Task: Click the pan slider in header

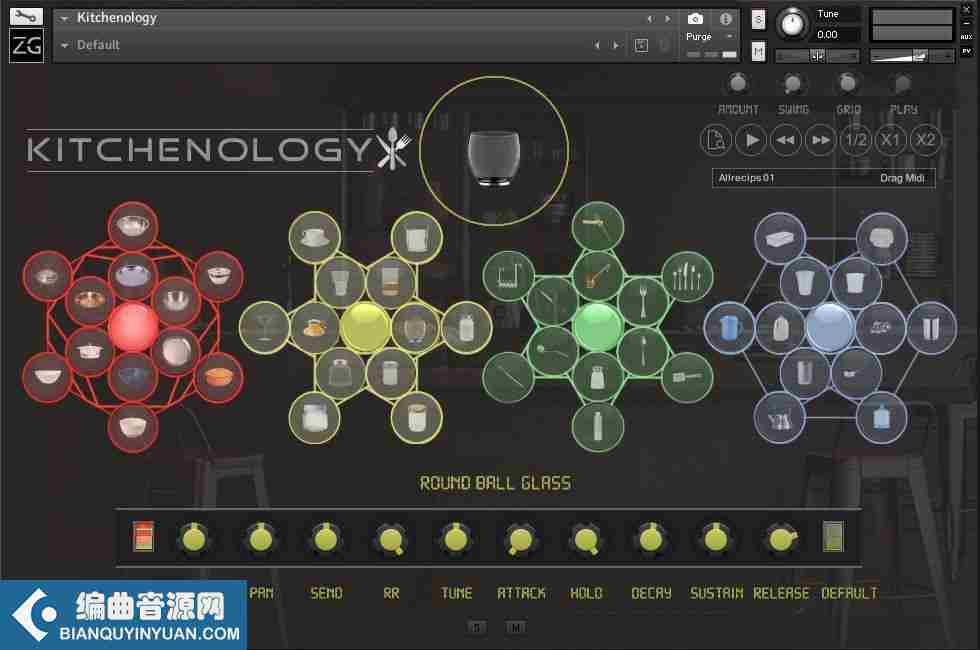Action: point(818,56)
